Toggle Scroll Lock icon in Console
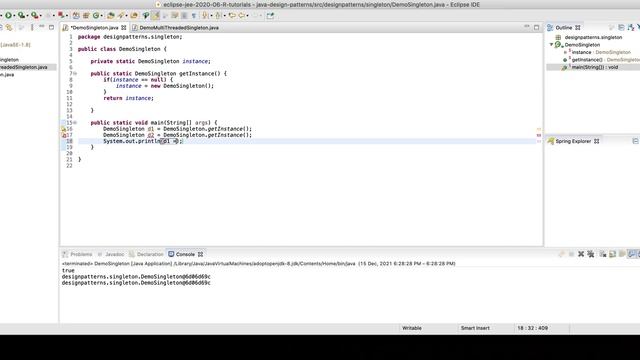Viewport: 640px width, 360px height. point(612,254)
